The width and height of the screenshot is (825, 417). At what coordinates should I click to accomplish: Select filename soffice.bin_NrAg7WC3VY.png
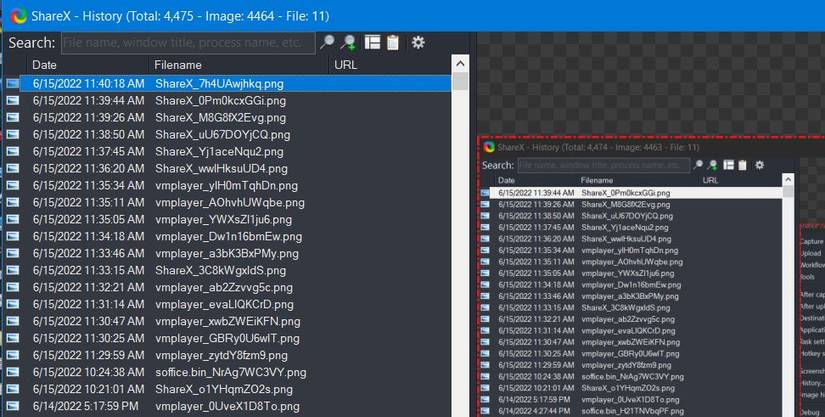pos(230,372)
